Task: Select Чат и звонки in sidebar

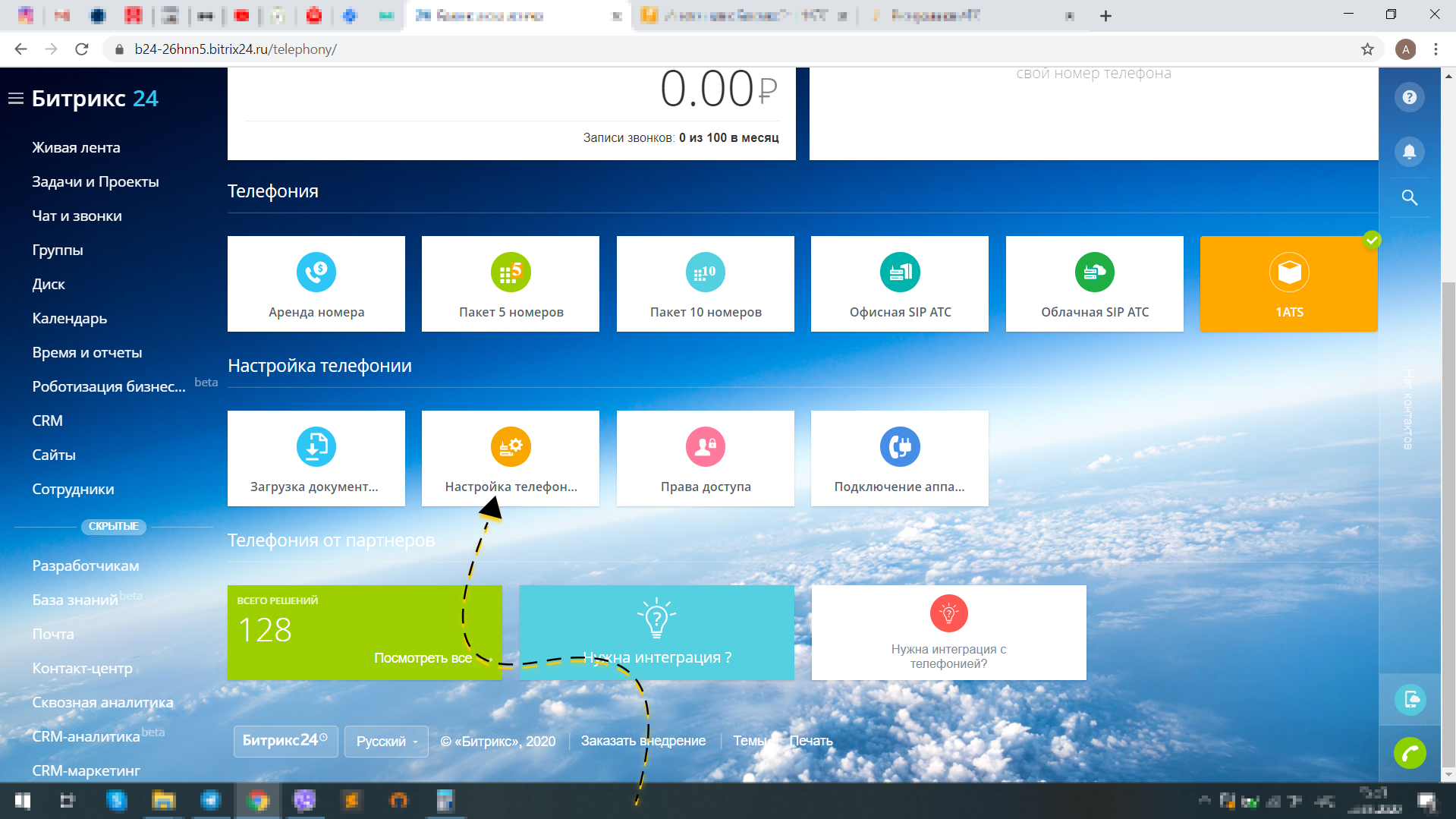Action: [x=77, y=216]
